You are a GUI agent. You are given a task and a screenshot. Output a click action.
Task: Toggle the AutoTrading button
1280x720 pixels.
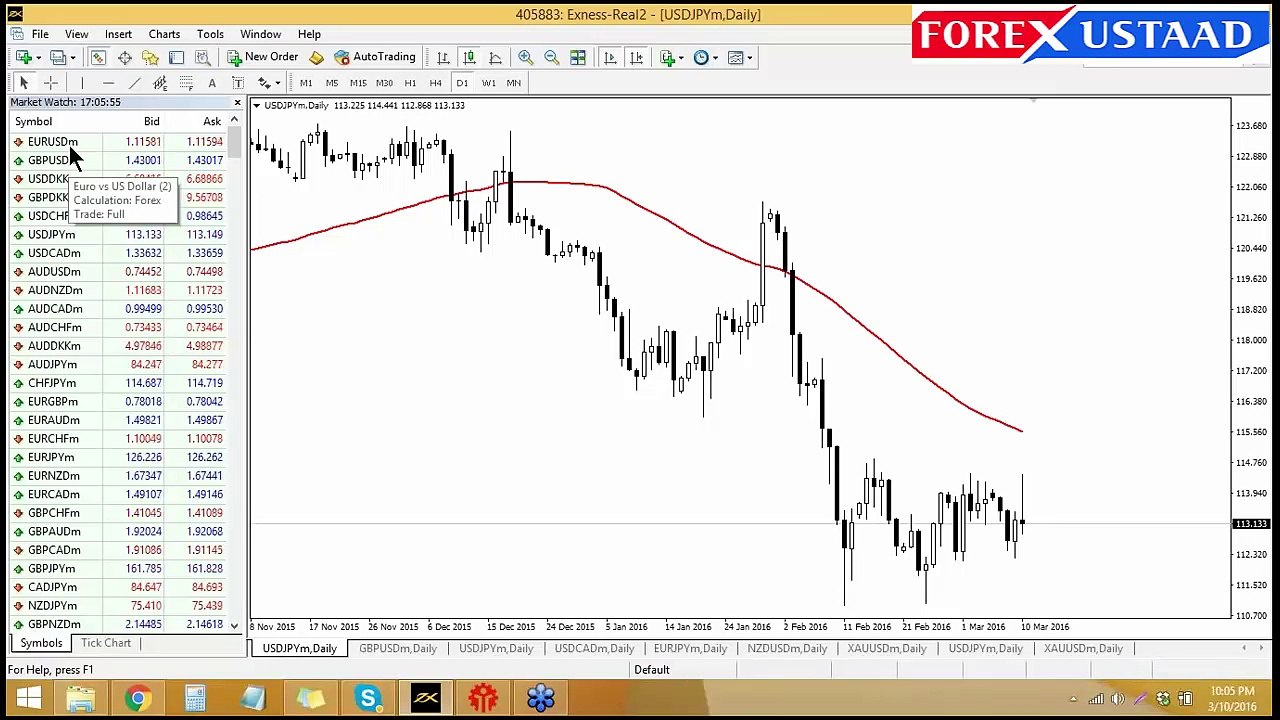click(x=375, y=57)
